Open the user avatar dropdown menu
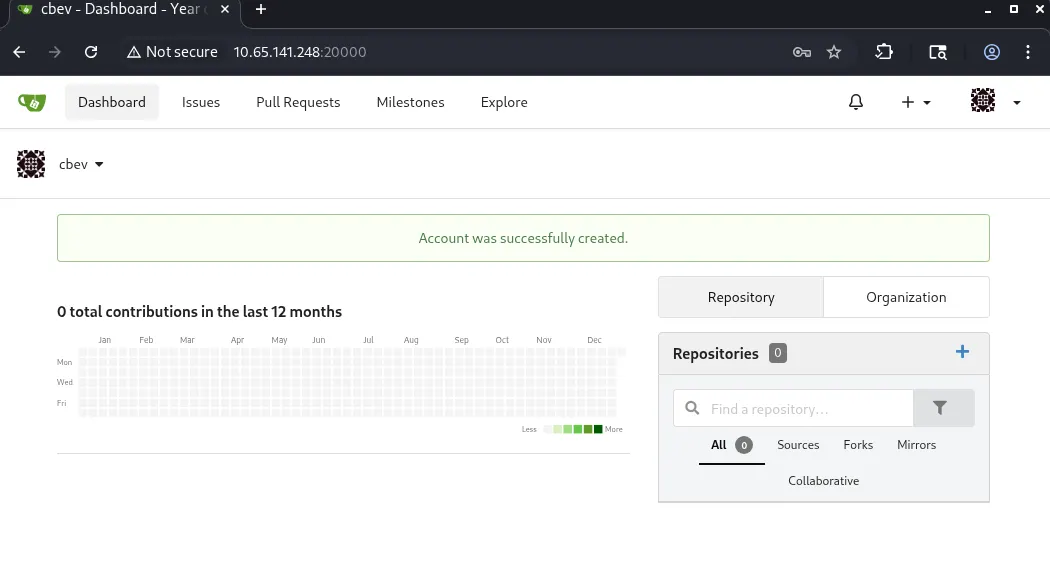Viewport: 1050px width, 570px height. coord(995,102)
